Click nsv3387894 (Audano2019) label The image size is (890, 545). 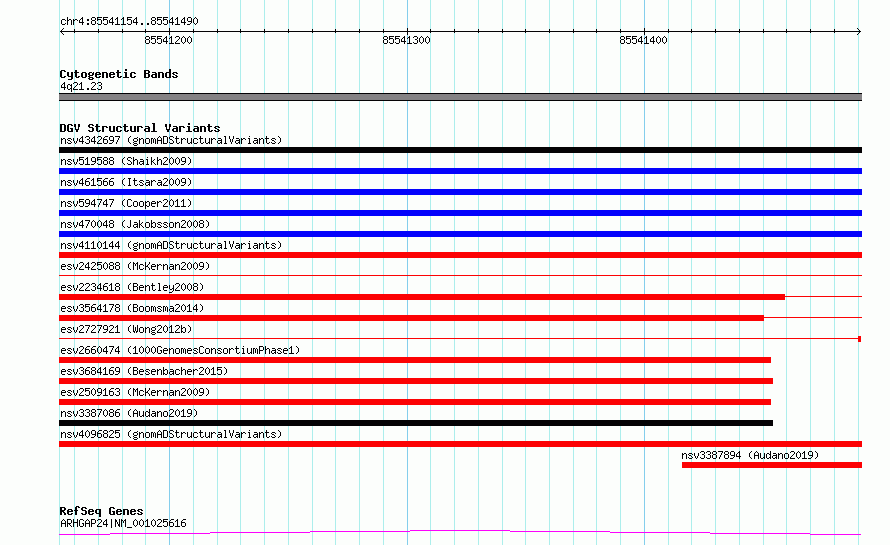coord(750,455)
